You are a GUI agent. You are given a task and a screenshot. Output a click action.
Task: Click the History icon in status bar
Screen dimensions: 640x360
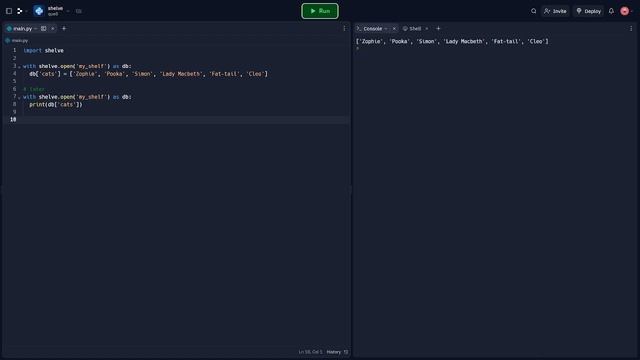tap(346, 352)
